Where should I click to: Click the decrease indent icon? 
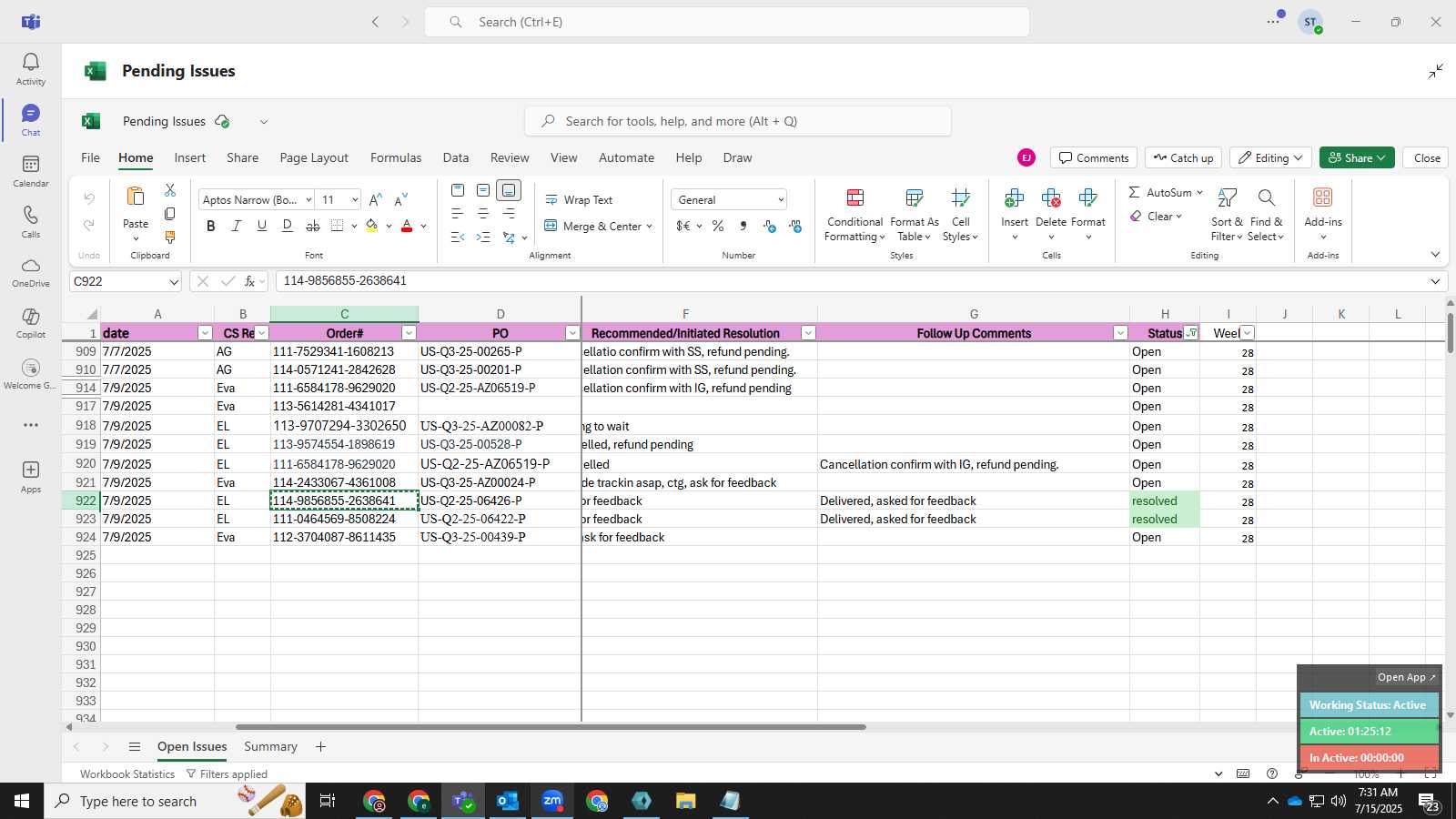(458, 238)
